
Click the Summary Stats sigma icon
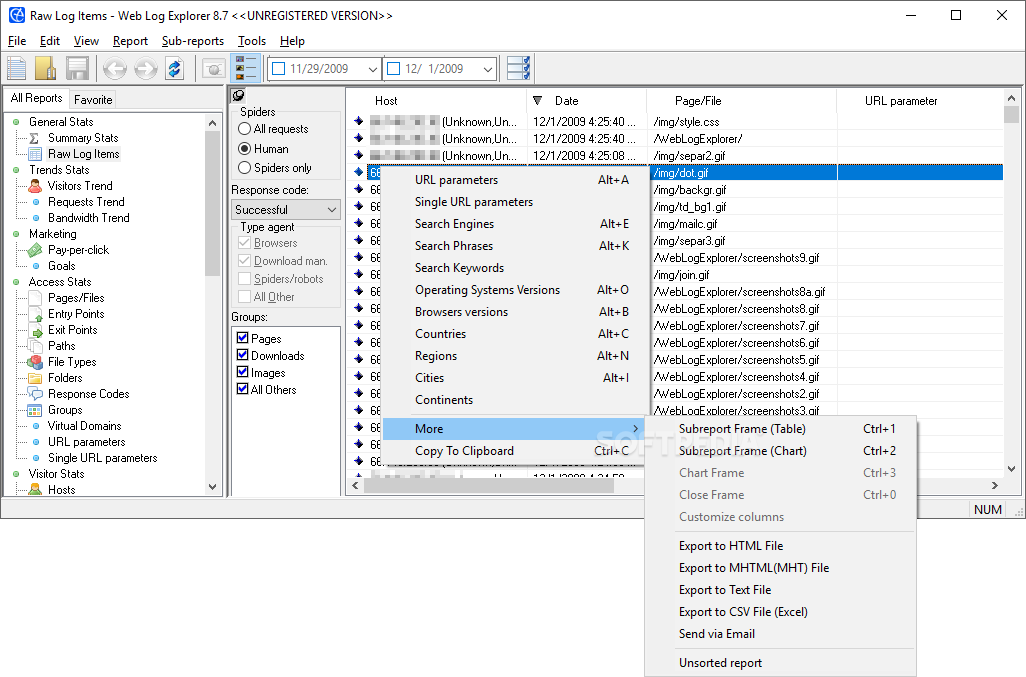(35, 138)
